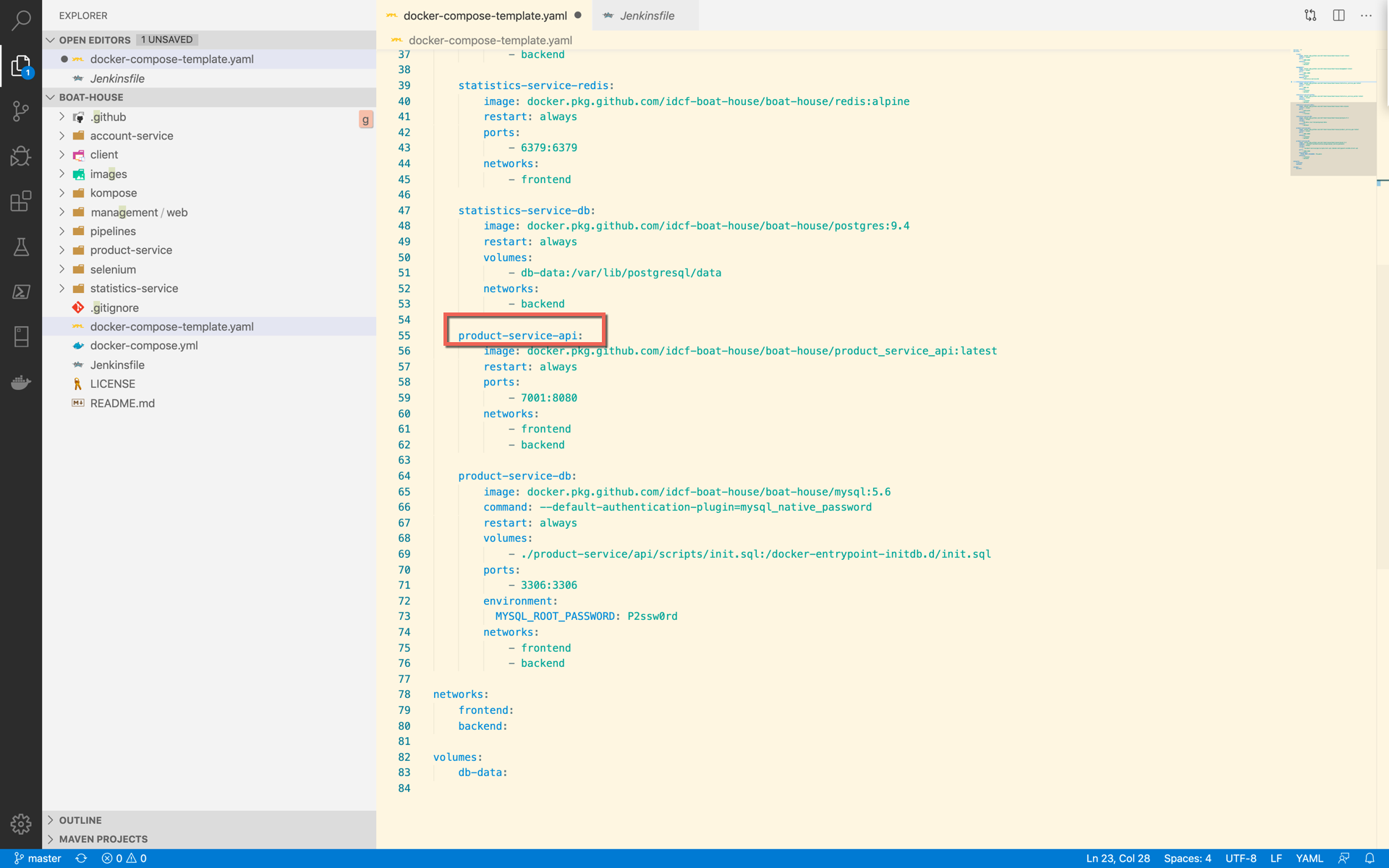Expand the .github folder

coord(62,116)
